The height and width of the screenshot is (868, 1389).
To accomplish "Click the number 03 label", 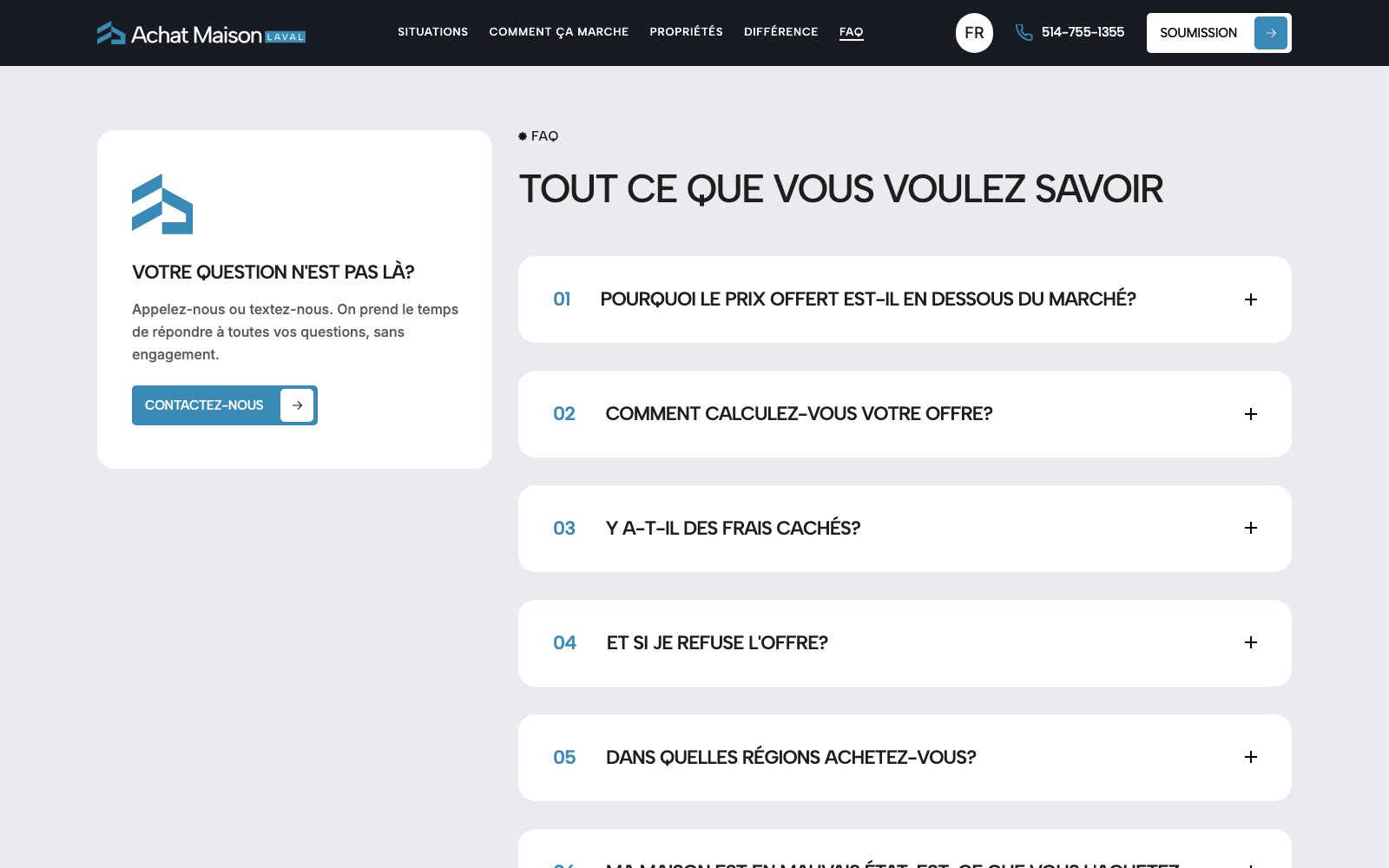I will click(x=564, y=528).
